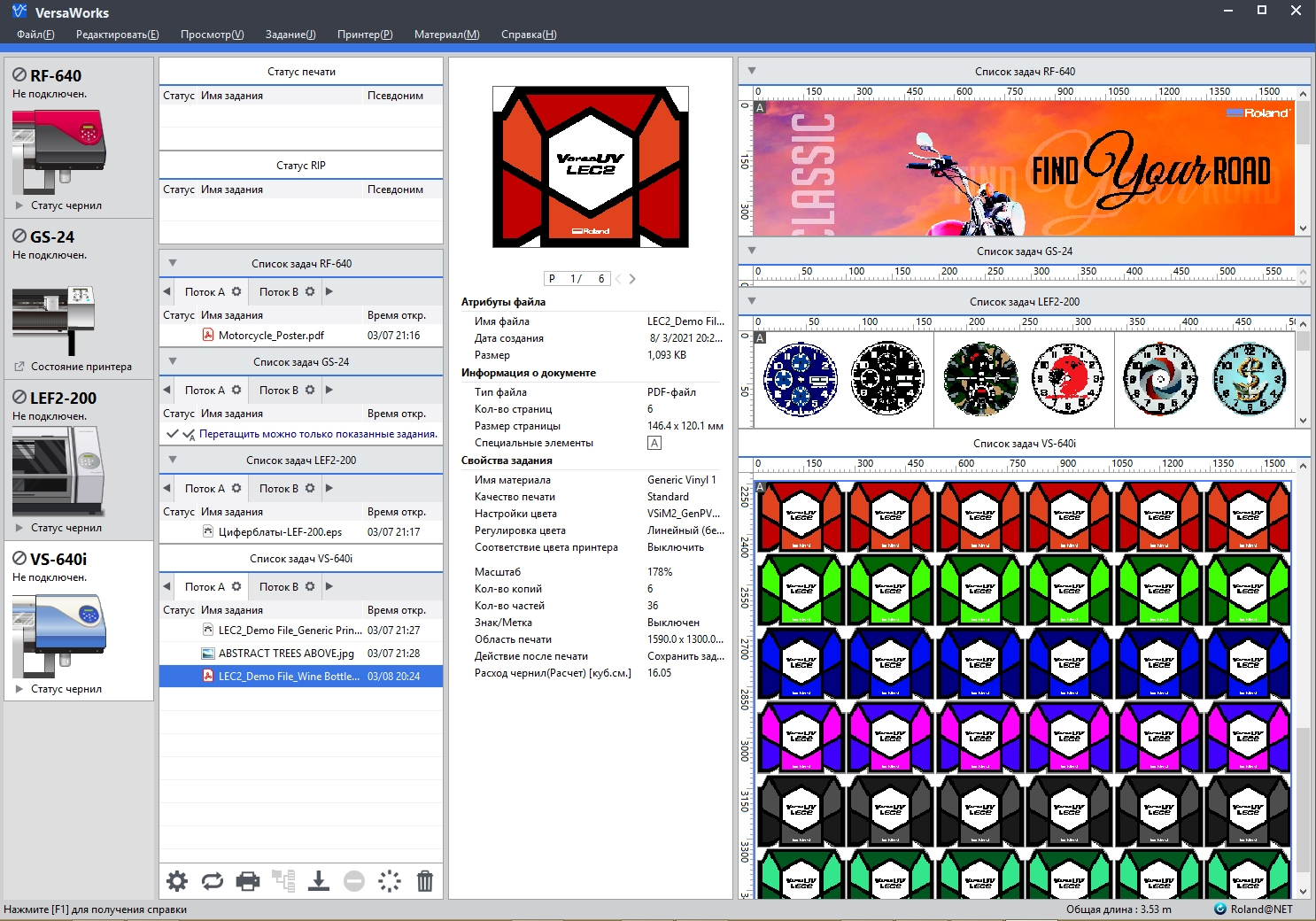
Task: Click the dotted spinner circle icon
Action: tap(390, 881)
